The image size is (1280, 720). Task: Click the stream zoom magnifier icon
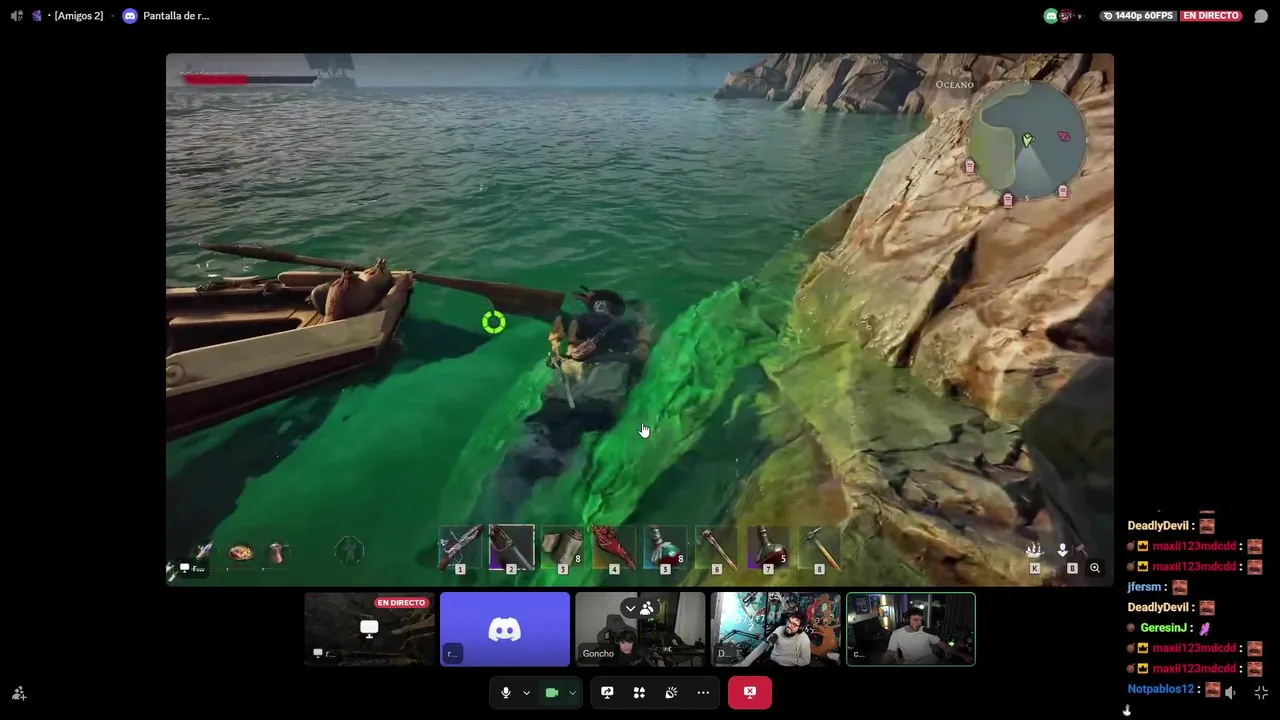(1095, 568)
